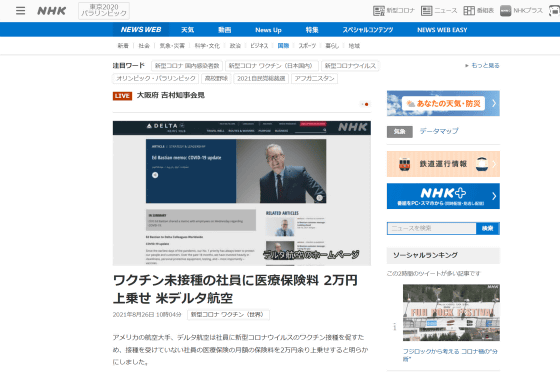Open the NHK+ banner chevron

click(x=494, y=196)
